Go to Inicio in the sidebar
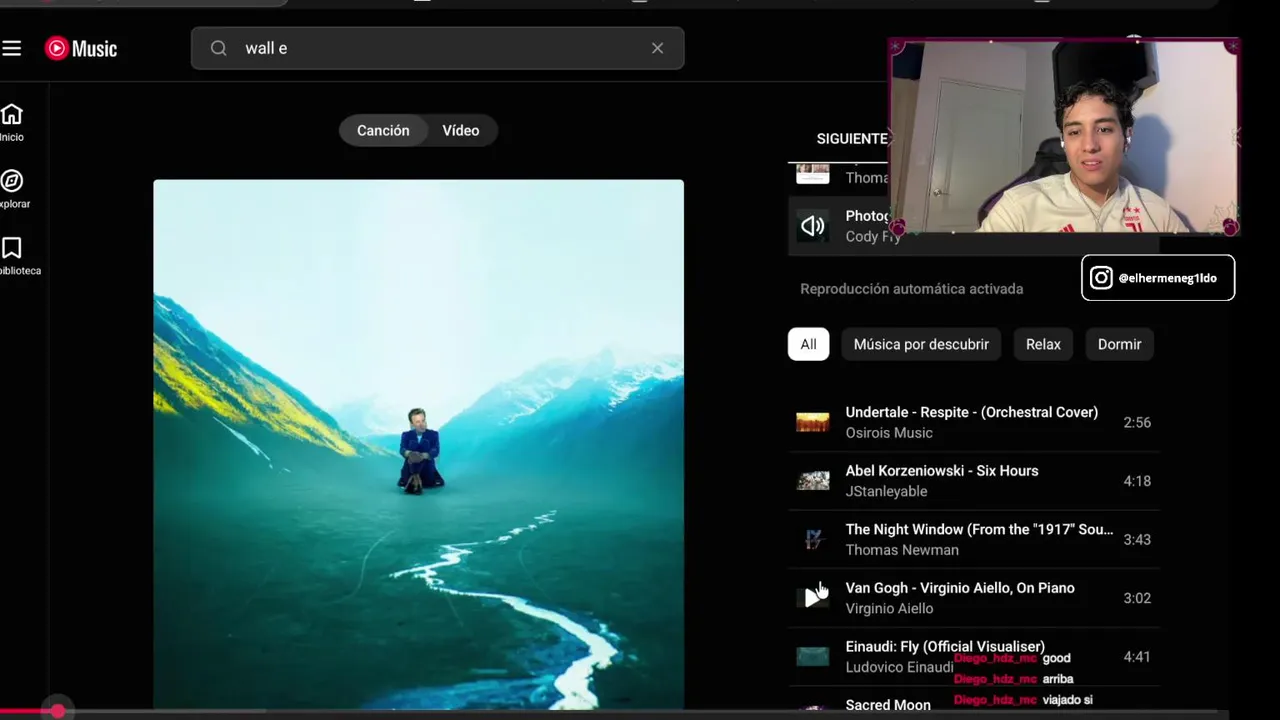This screenshot has height=720, width=1280. coord(12,123)
